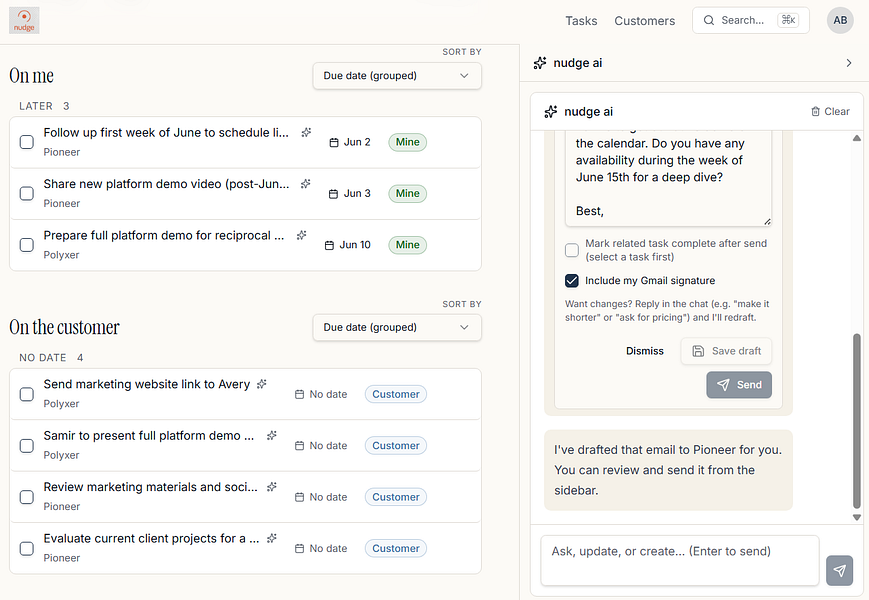Open the 'Send marketing website link to Avery' task title
869x600 pixels.
147,384
